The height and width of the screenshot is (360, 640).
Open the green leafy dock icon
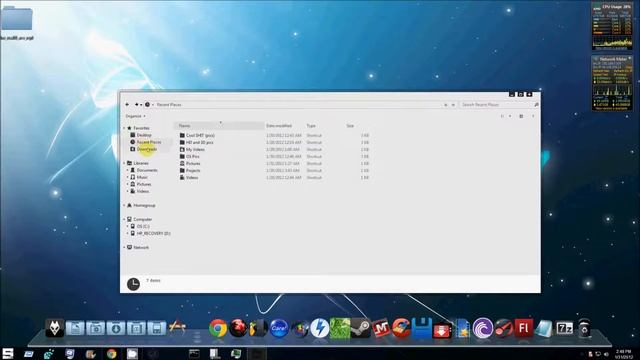340,328
